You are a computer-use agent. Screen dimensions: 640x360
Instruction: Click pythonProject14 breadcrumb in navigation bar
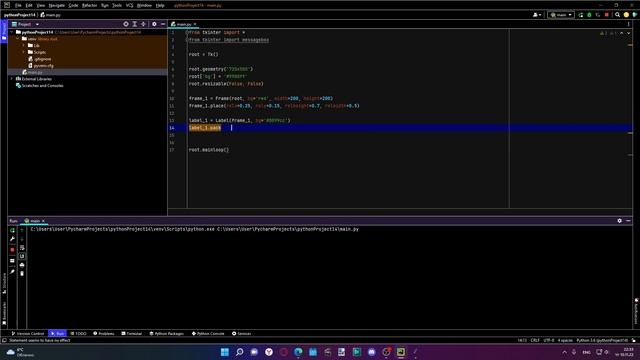(x=20, y=15)
